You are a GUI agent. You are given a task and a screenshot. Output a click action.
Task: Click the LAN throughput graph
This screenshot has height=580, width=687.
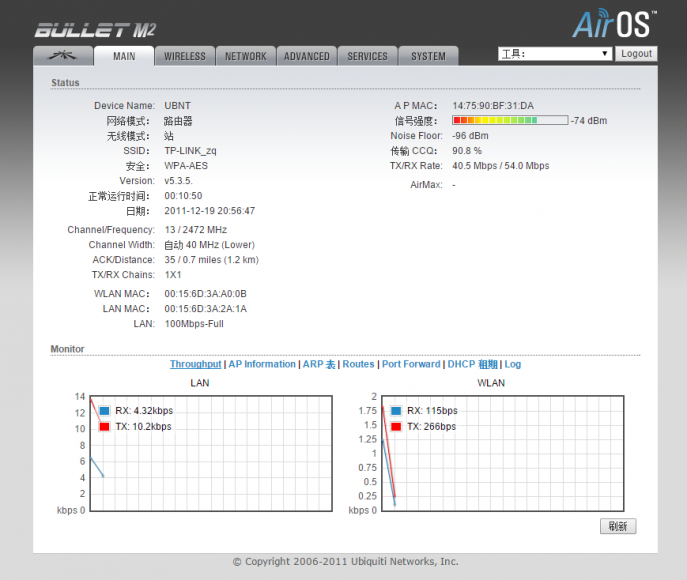pos(211,453)
